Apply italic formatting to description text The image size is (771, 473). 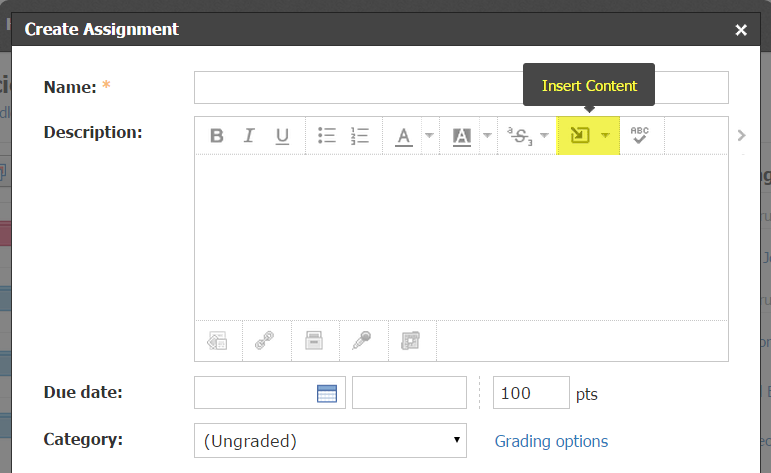click(x=249, y=136)
